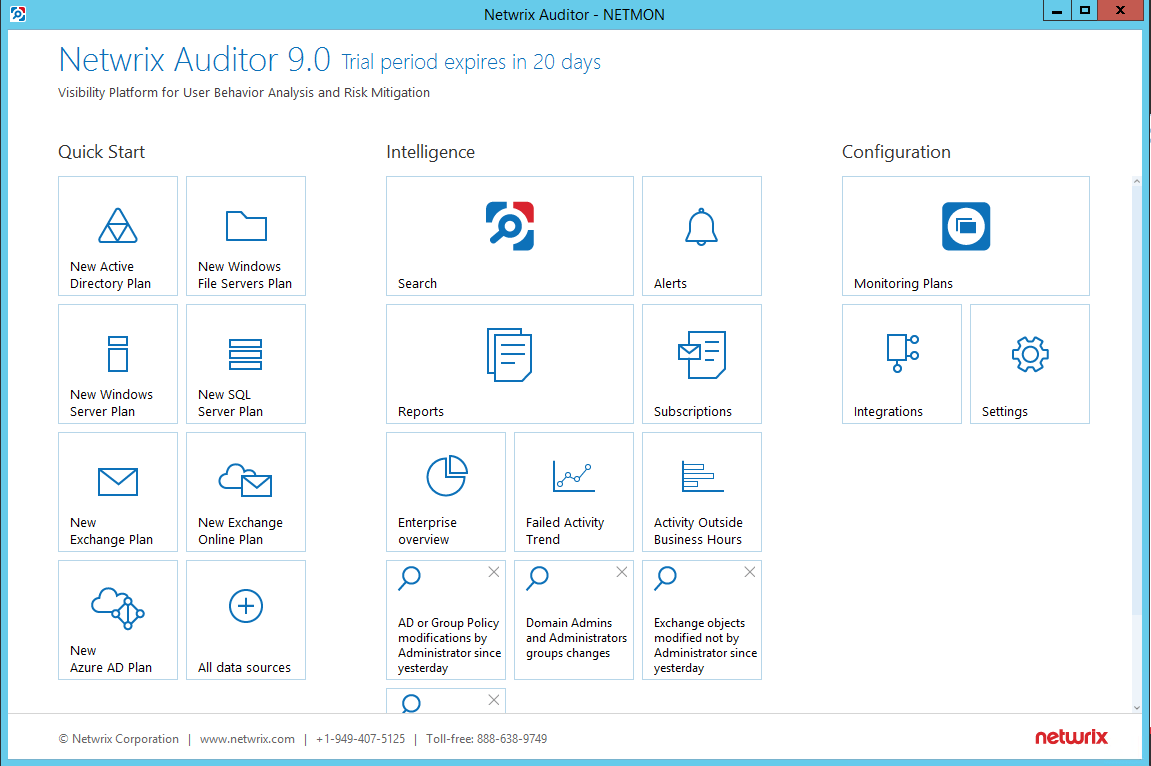Start a New Windows Server Plan
Screen dimensions: 1151x766
click(x=117, y=364)
